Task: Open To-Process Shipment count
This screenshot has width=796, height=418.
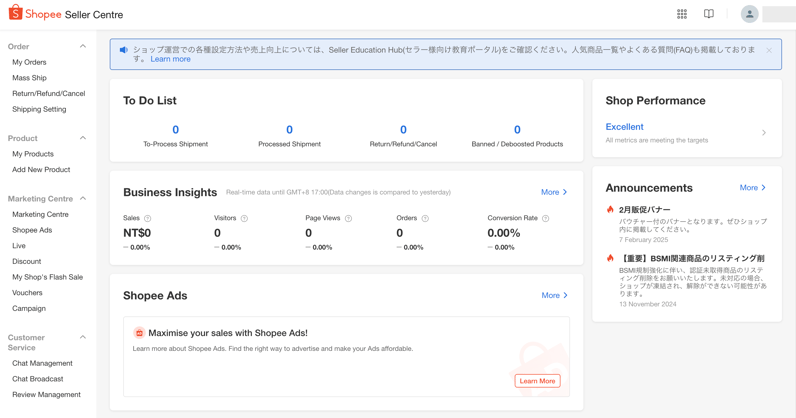Action: pyautogui.click(x=175, y=130)
